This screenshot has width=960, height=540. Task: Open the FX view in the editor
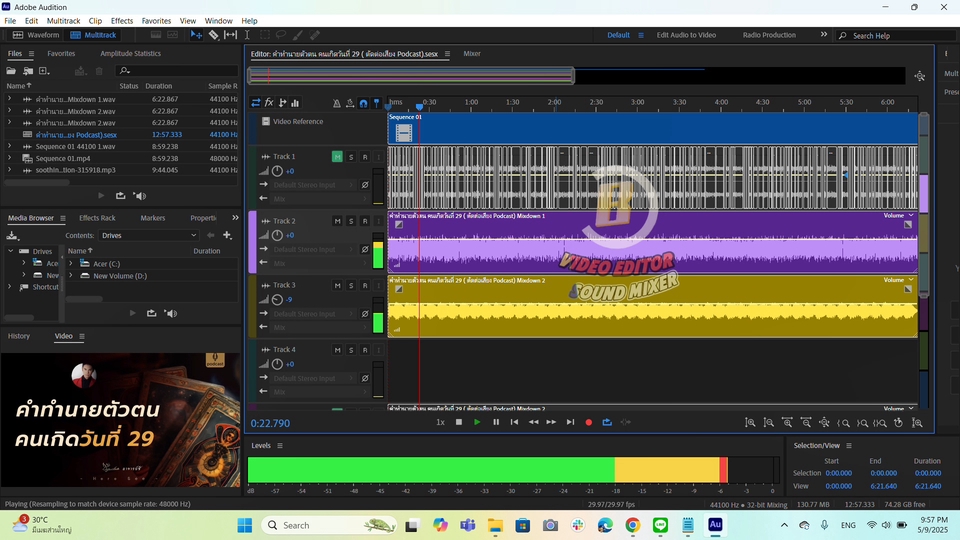click(269, 103)
